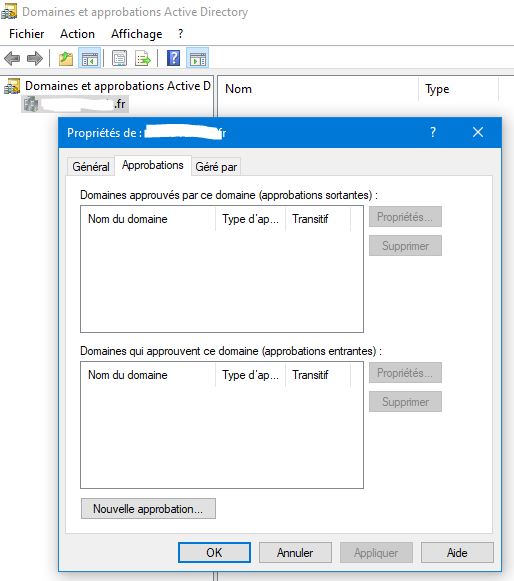The height and width of the screenshot is (581, 514).
Task: Open the Aide button in the dialog
Action: pyautogui.click(x=457, y=552)
